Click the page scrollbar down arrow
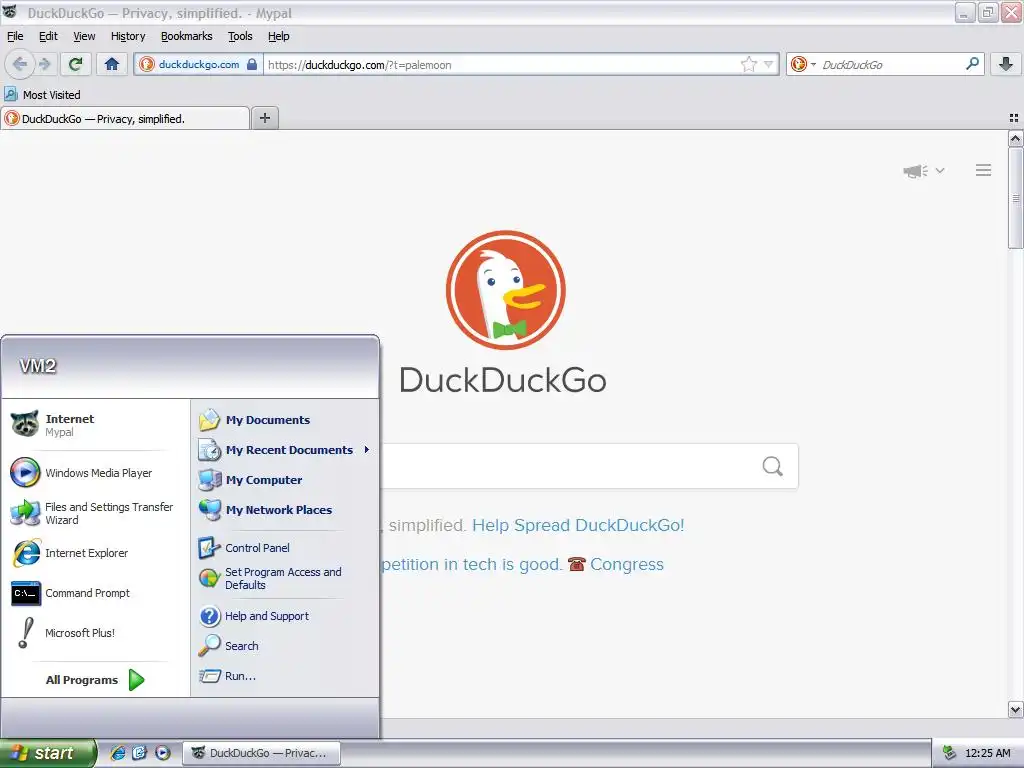The image size is (1024, 768). click(x=1015, y=709)
